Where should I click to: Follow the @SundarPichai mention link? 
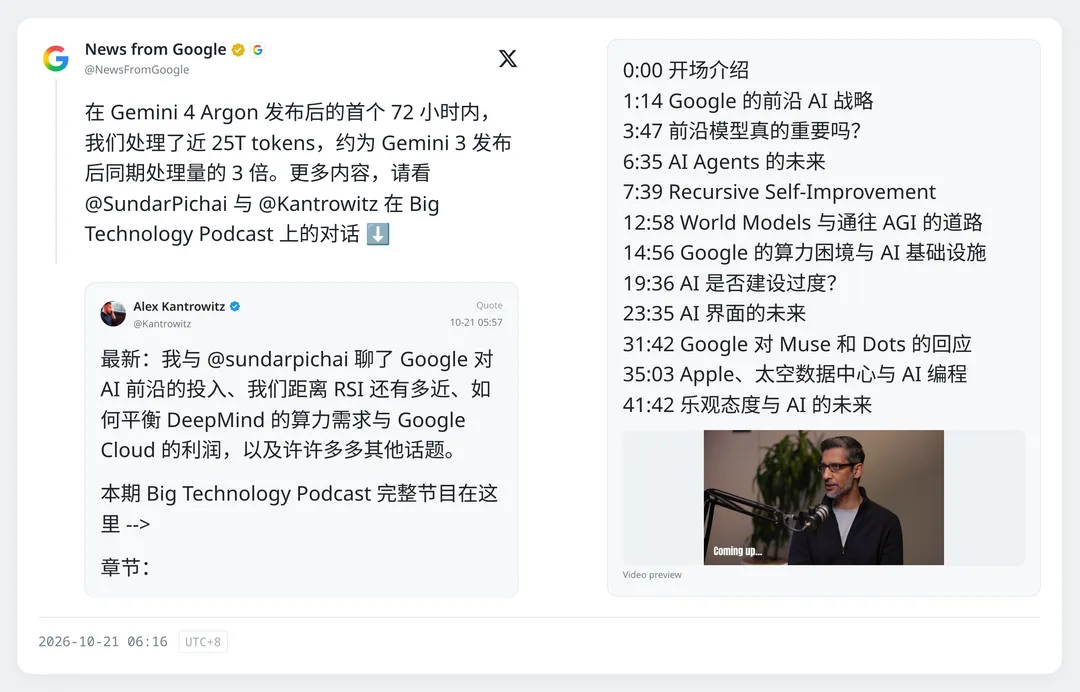click(156, 204)
